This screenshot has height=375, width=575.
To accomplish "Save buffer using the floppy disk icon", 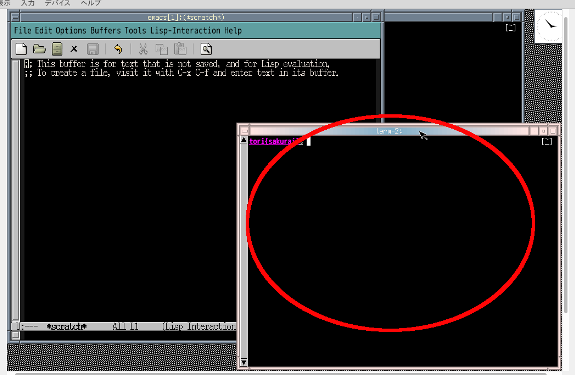I will (93, 49).
